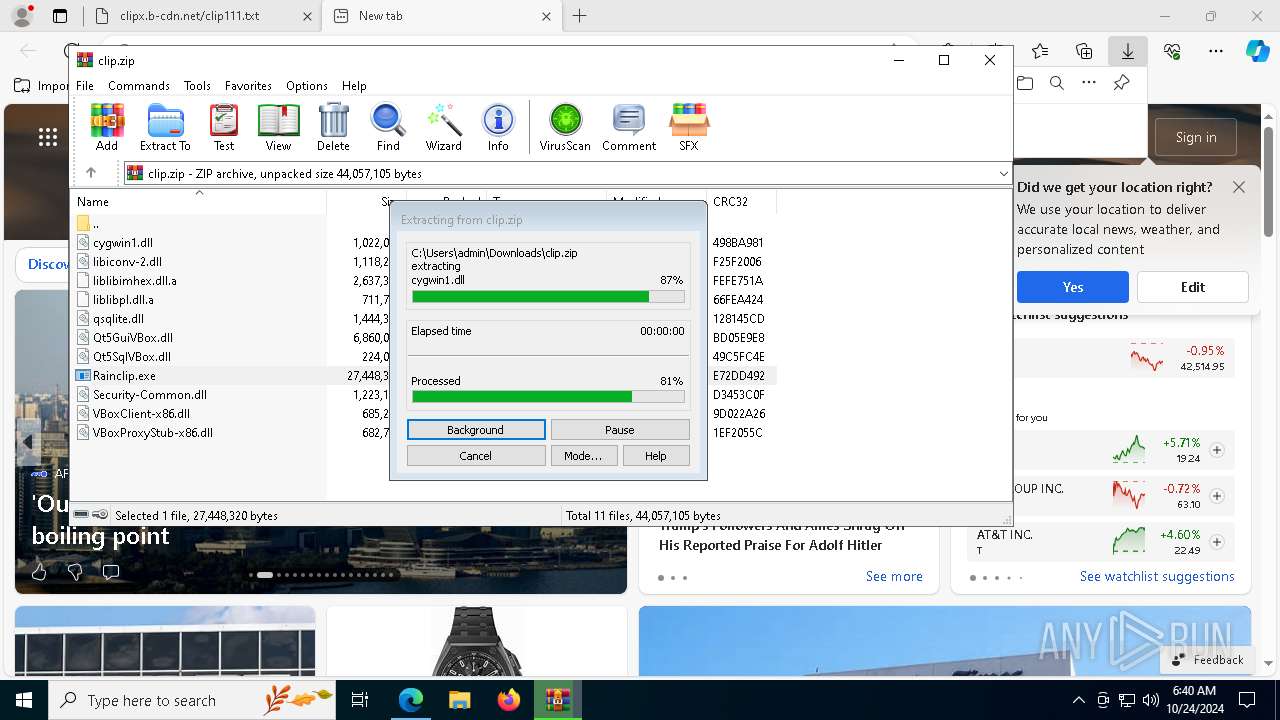Start the VirusScan tool

coord(565,127)
